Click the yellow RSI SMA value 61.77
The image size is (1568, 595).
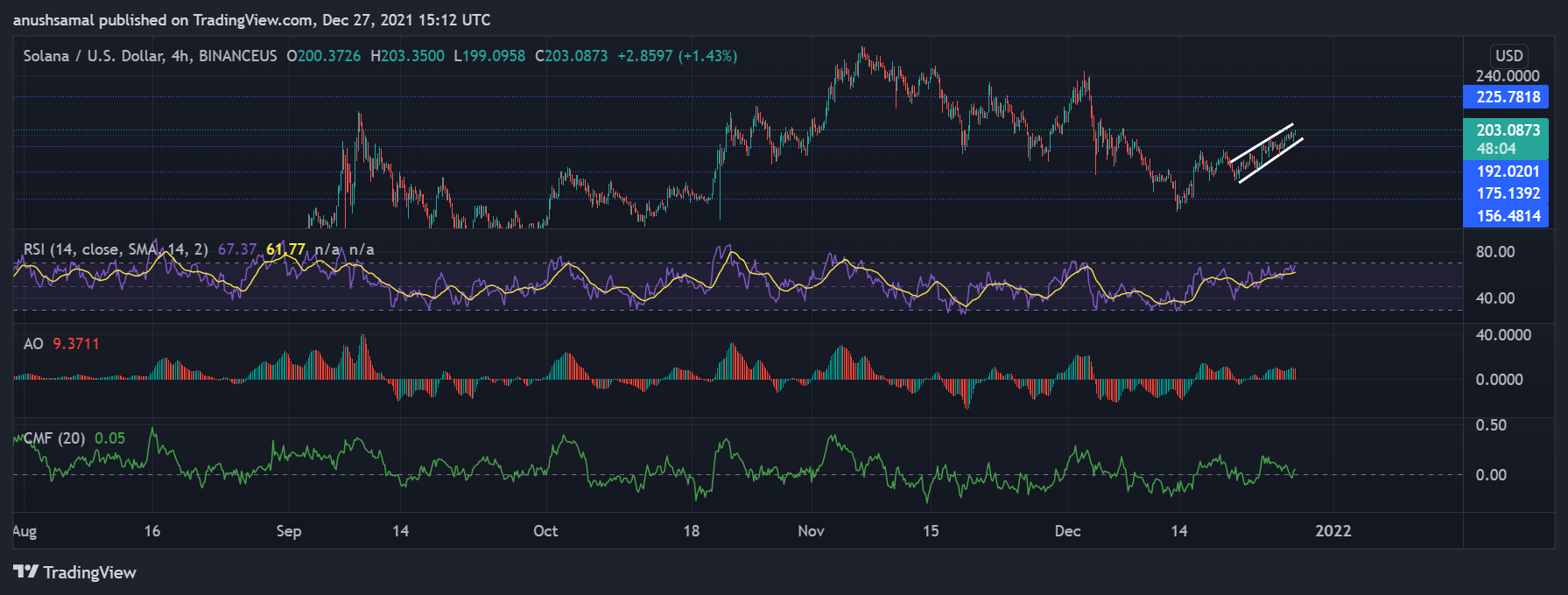coord(285,249)
